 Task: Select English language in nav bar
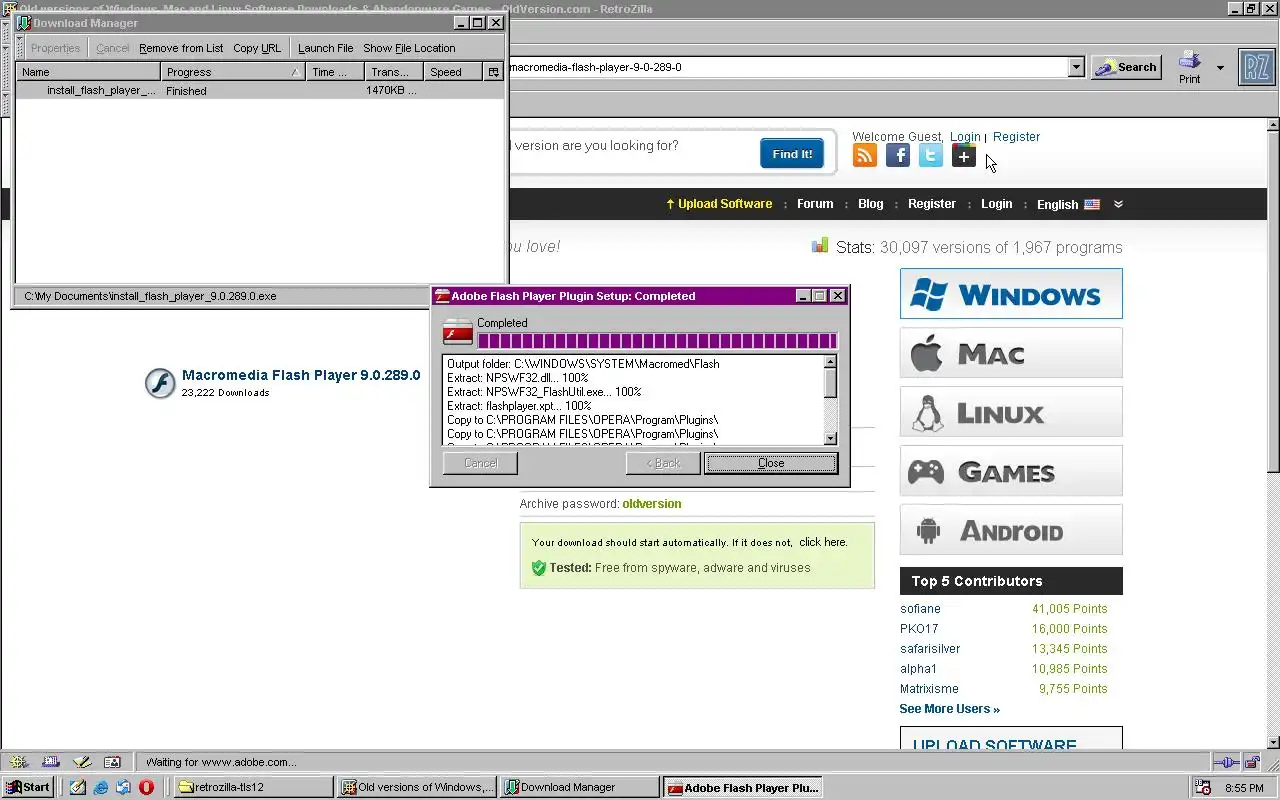[1057, 204]
